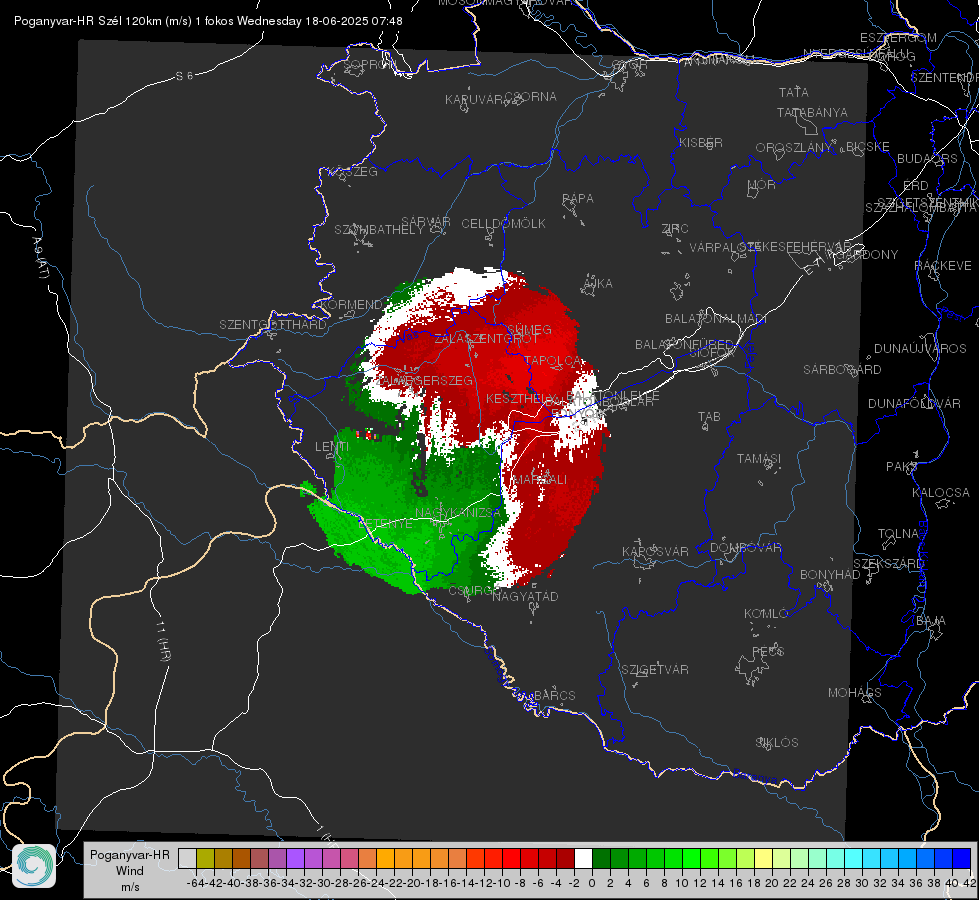979x900 pixels.
Task: Pick the violet swatch between -34 and -32
Action: [x=295, y=858]
